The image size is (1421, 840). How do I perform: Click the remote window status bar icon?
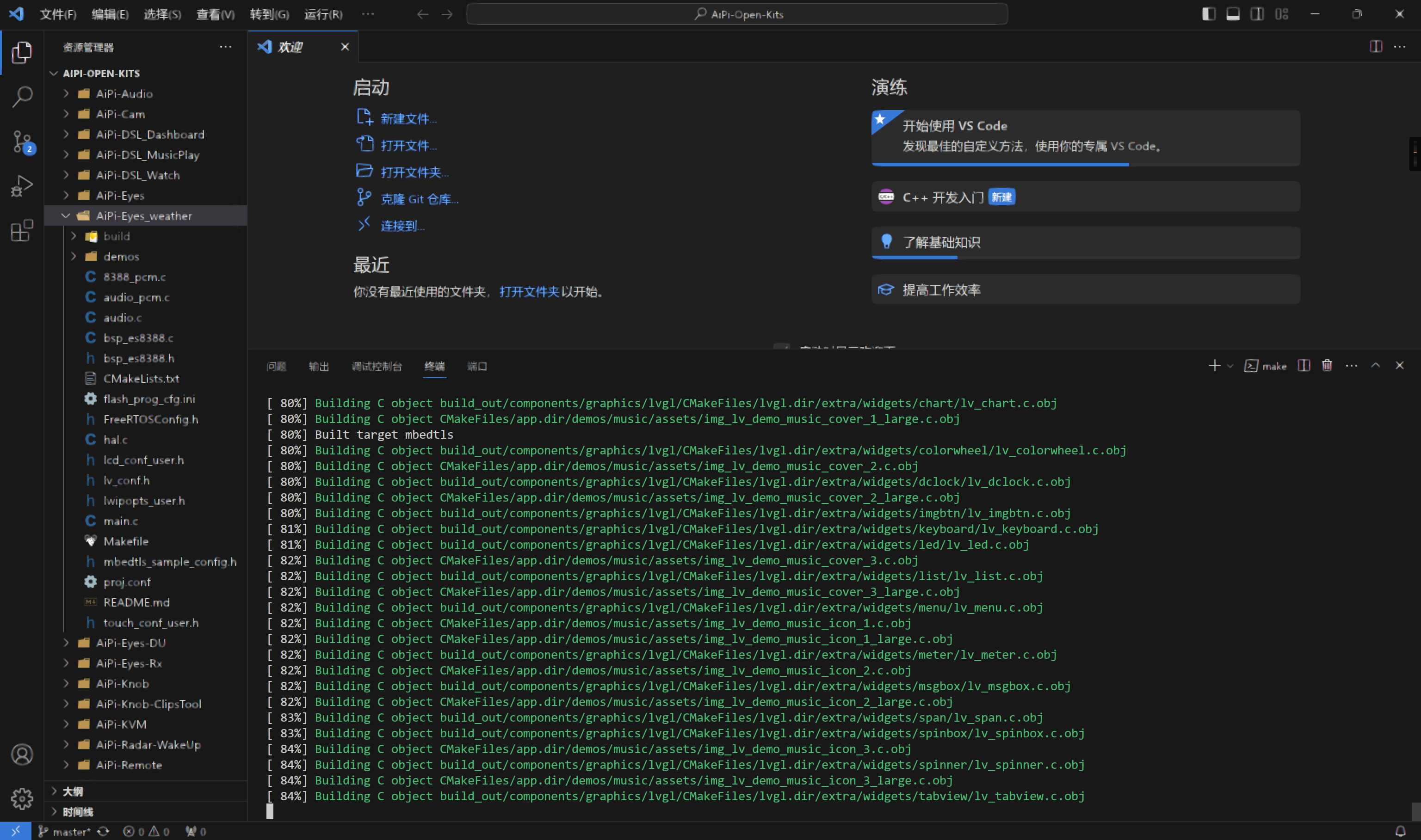(x=15, y=831)
